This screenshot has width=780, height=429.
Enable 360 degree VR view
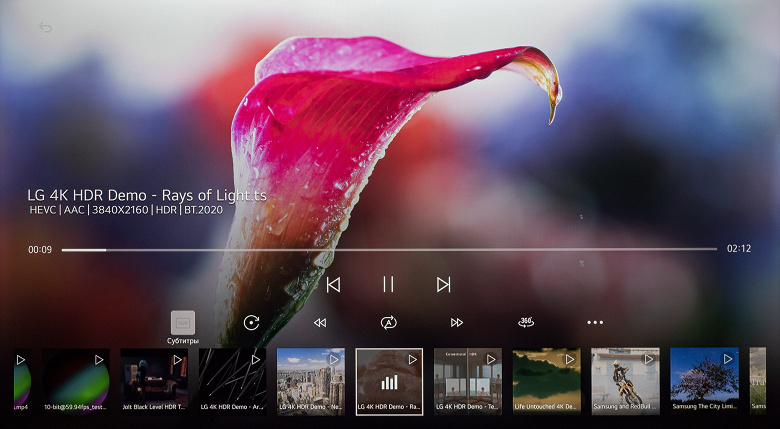[526, 322]
